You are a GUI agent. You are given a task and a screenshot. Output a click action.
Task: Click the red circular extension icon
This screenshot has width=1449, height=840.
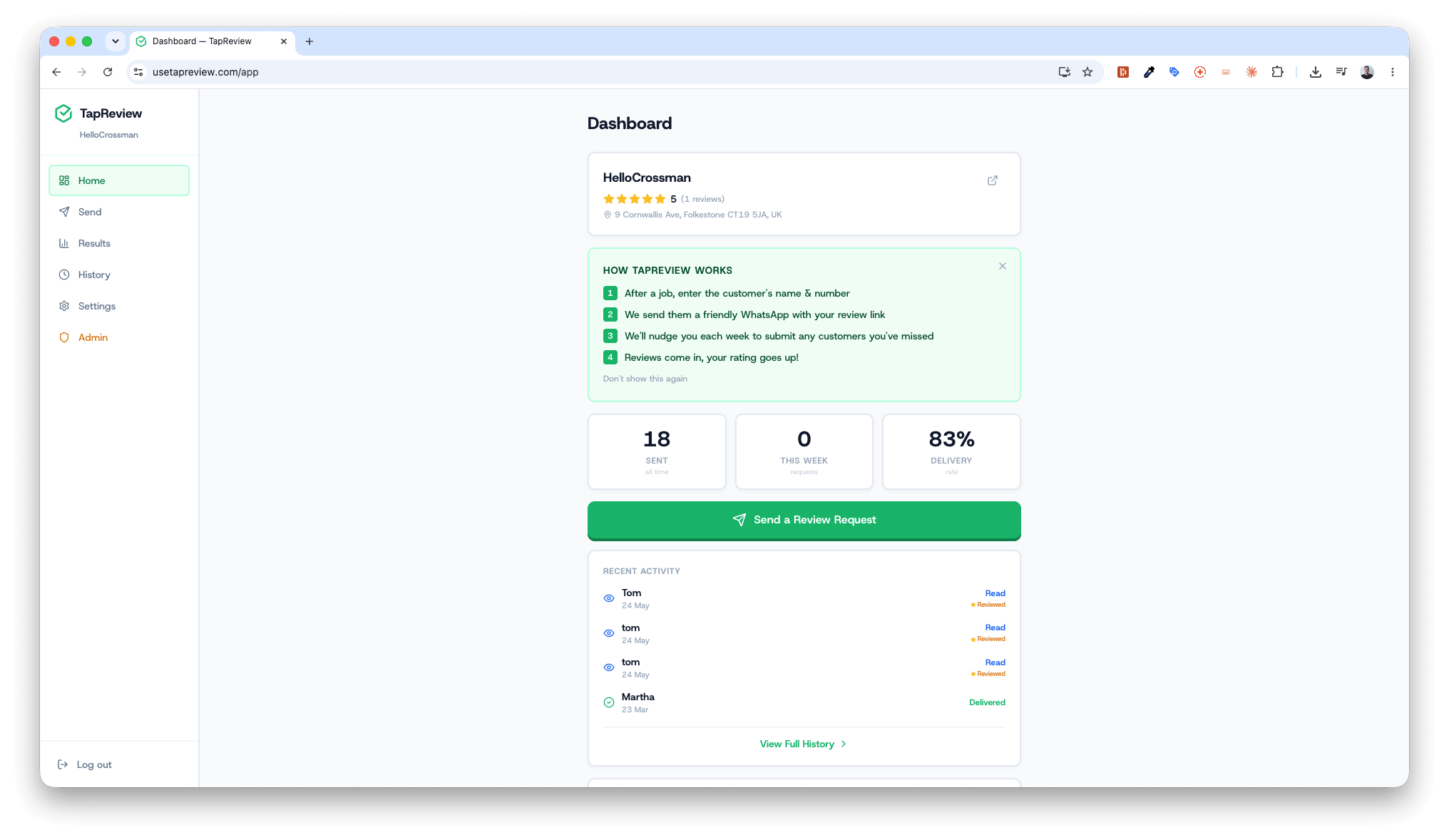click(x=1200, y=72)
